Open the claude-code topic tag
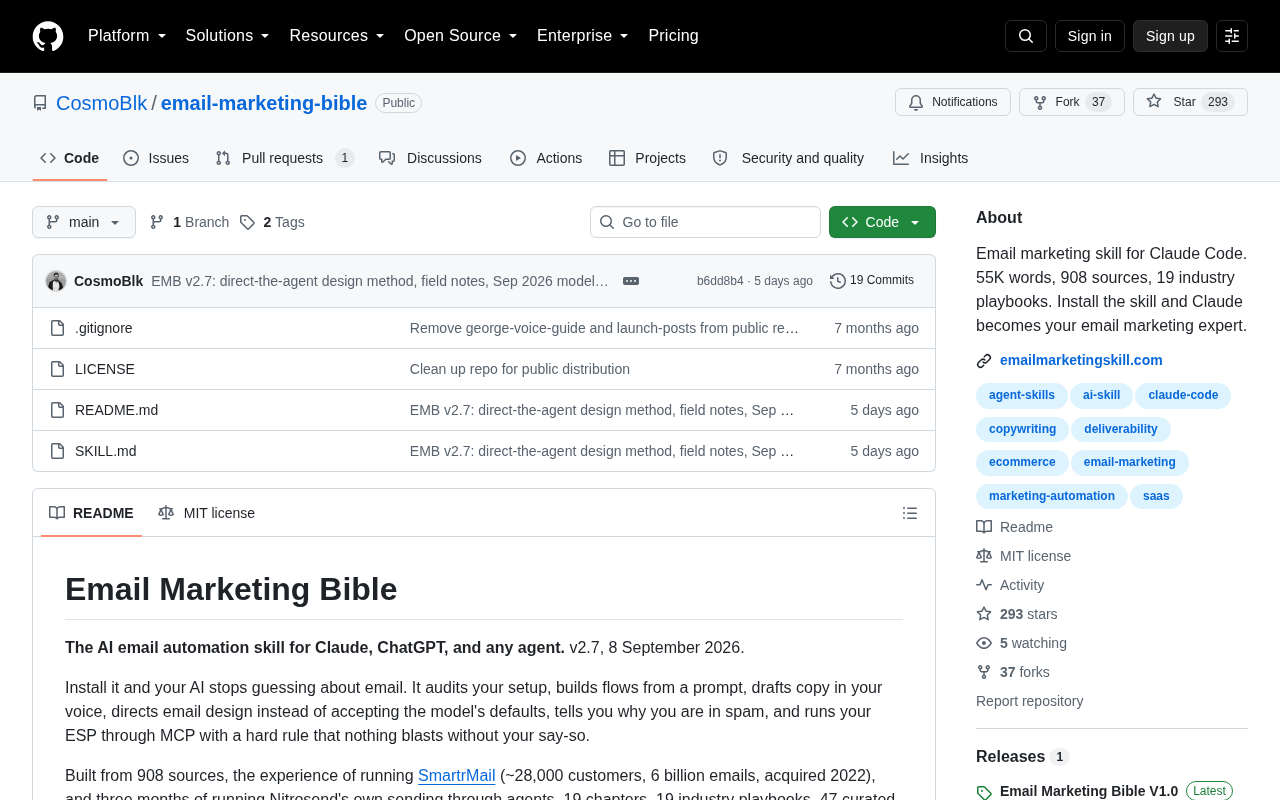This screenshot has height=800, width=1280. coord(1183,396)
